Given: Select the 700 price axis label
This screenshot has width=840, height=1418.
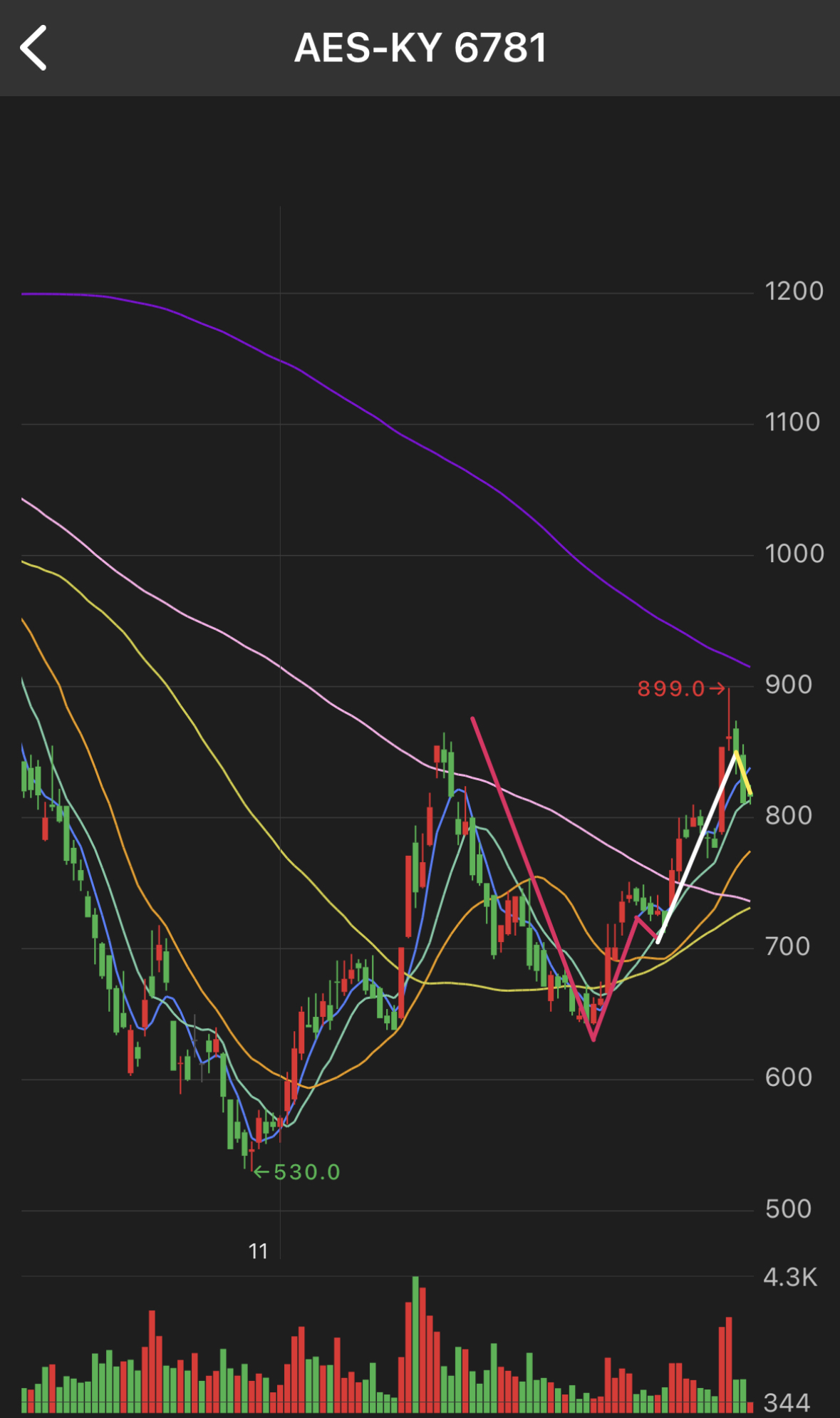Looking at the screenshot, I should pos(787,946).
